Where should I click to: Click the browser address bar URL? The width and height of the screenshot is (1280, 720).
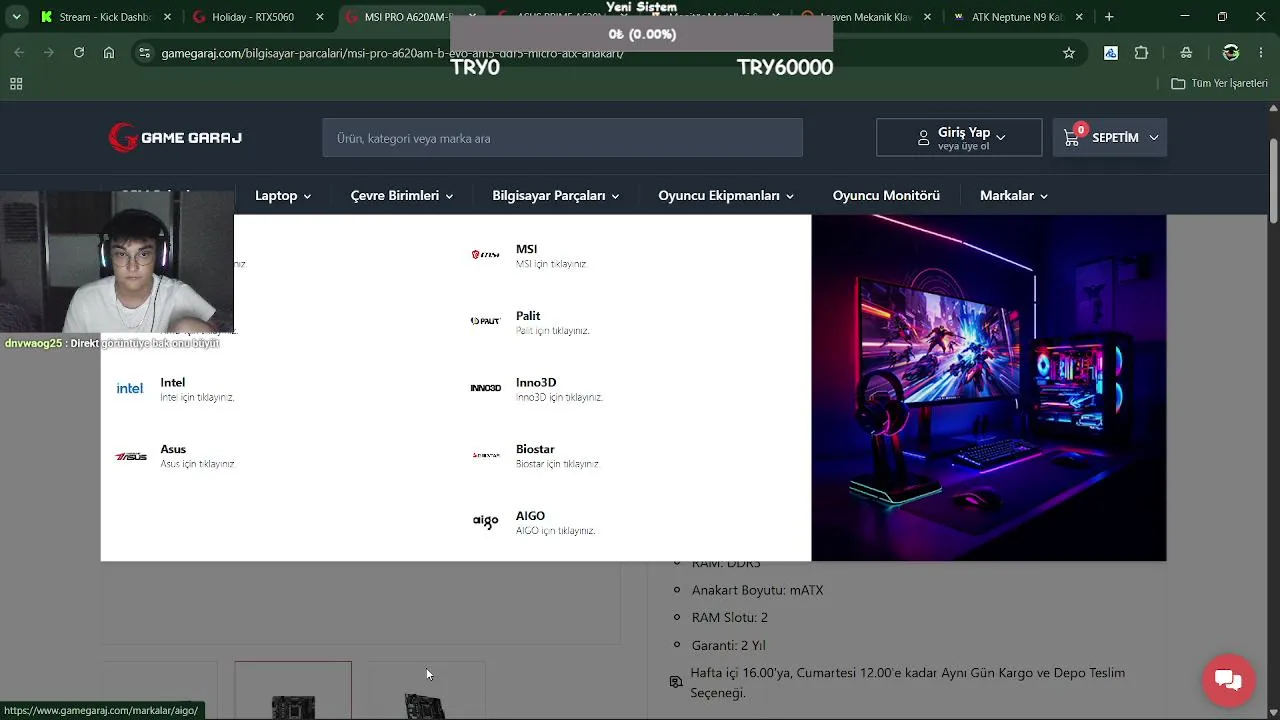(x=392, y=53)
